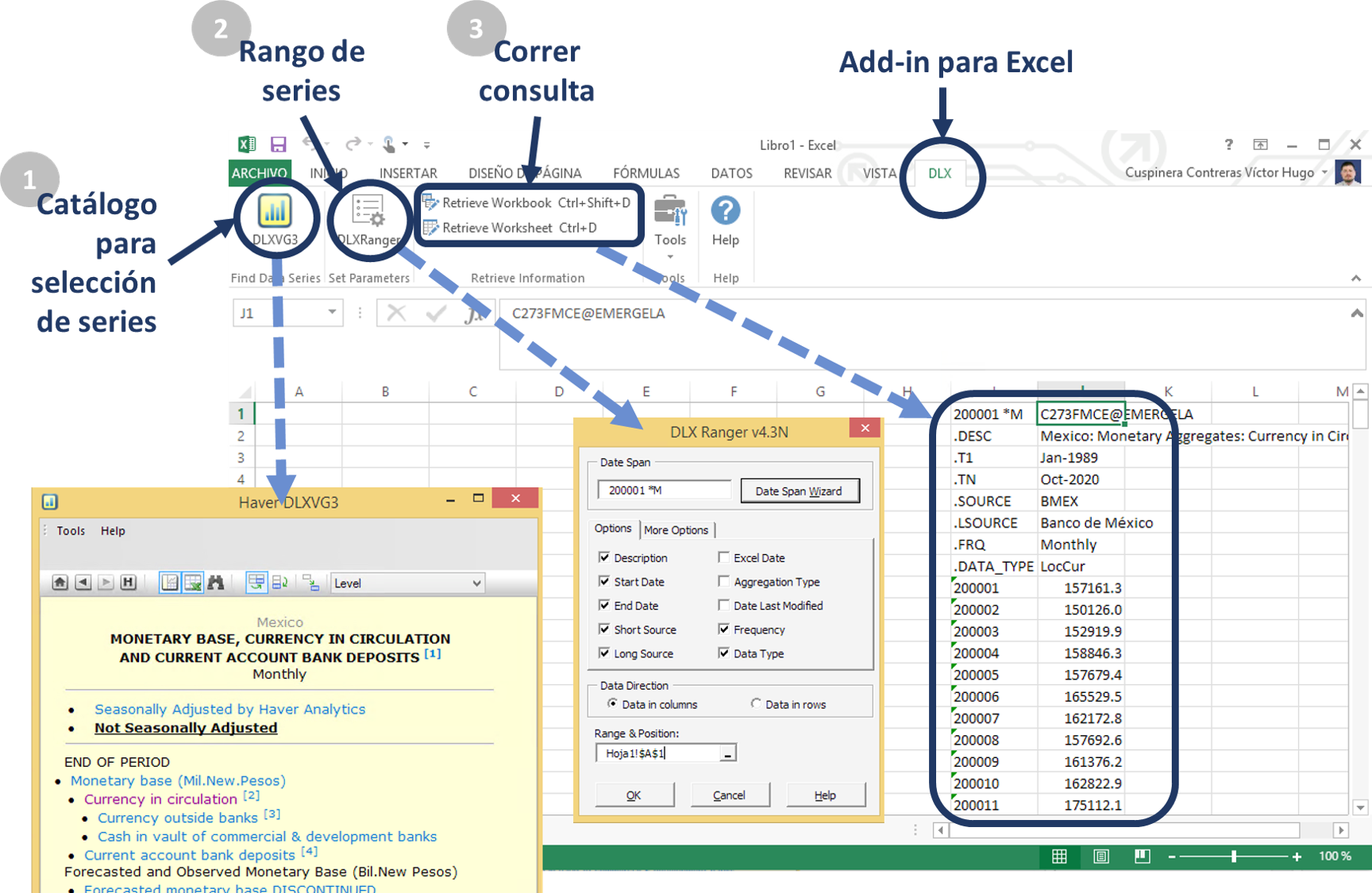The width and height of the screenshot is (1372, 893).
Task: Switch to the More Options tab
Action: (676, 530)
